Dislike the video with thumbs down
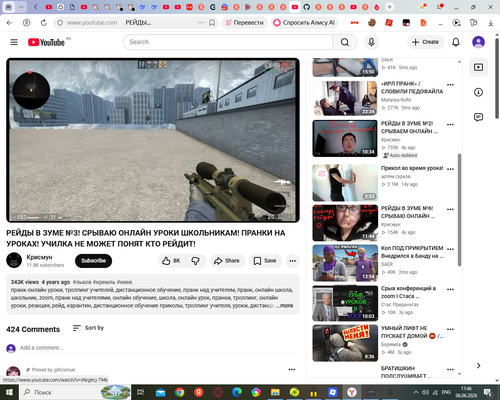Viewport: 500px width, 400px height. [196, 261]
